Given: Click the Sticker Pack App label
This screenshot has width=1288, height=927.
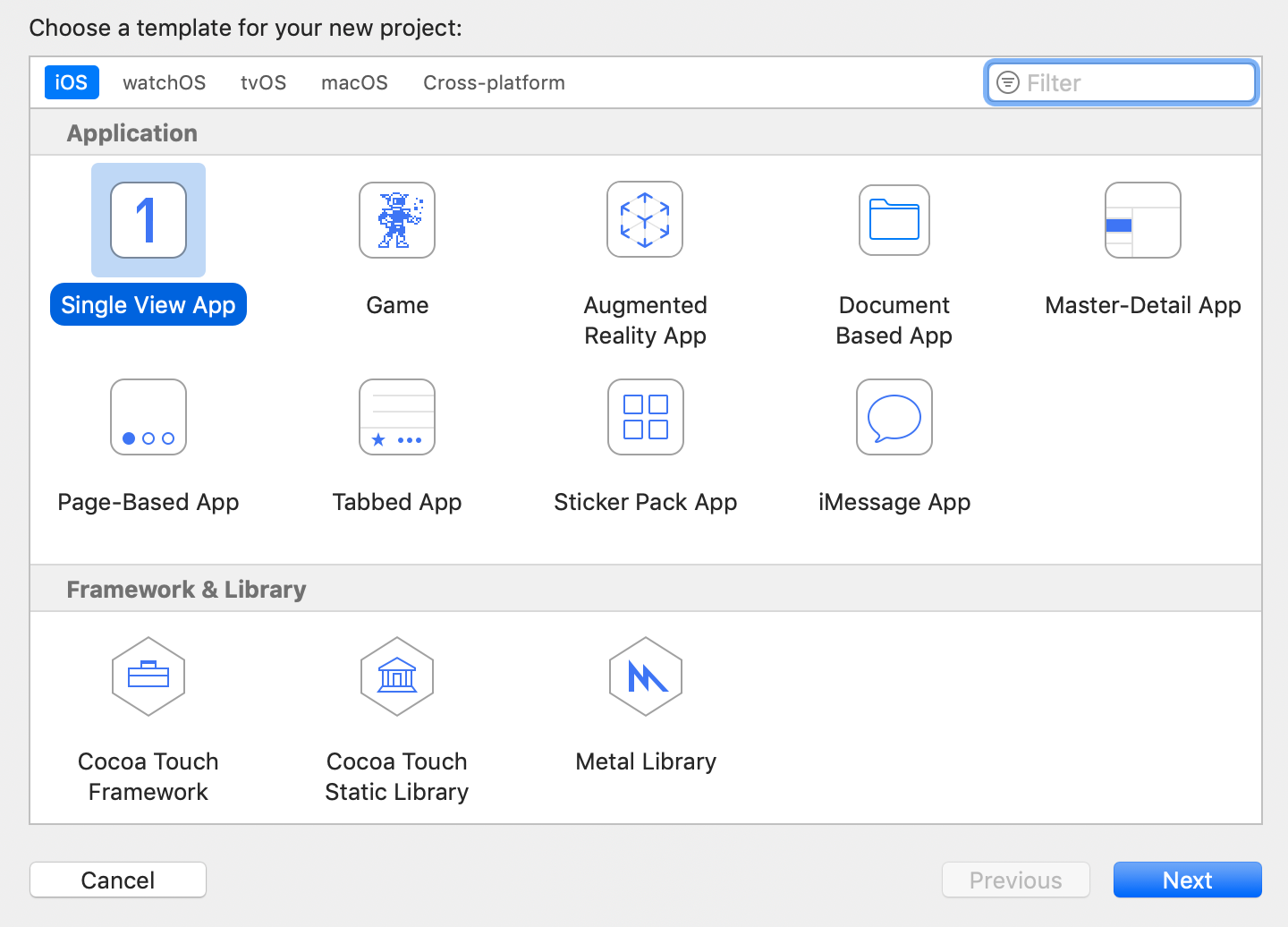Looking at the screenshot, I should click(646, 502).
